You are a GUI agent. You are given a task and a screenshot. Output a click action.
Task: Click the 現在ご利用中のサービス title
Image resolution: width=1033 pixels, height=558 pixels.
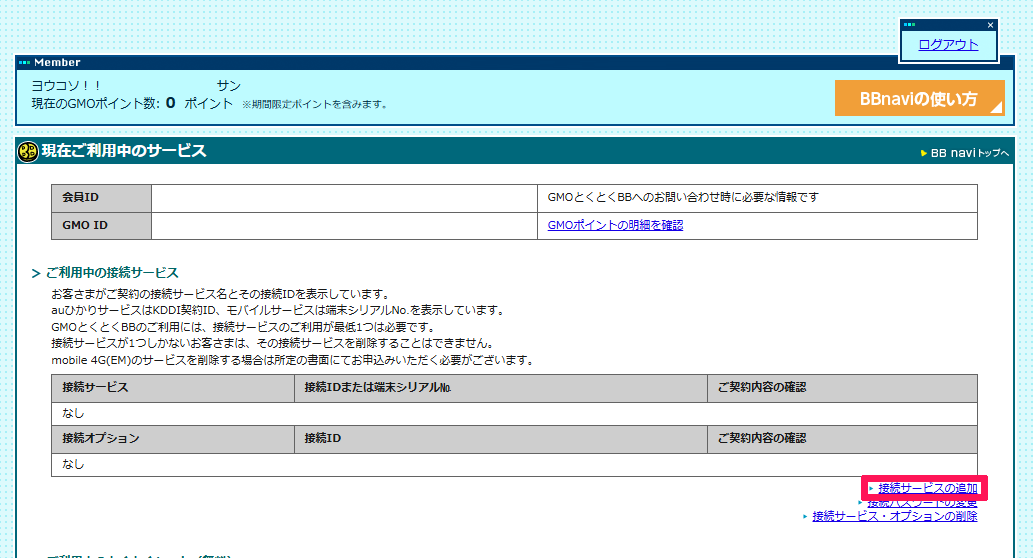(x=124, y=151)
